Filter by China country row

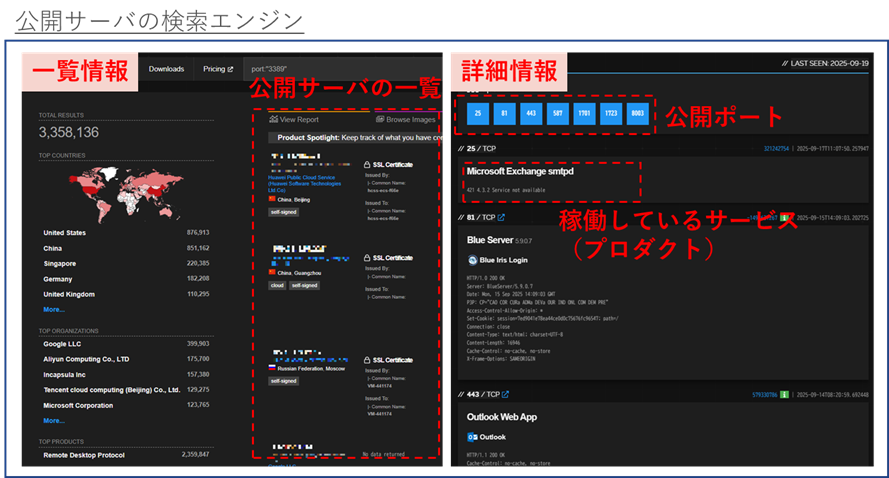point(126,248)
